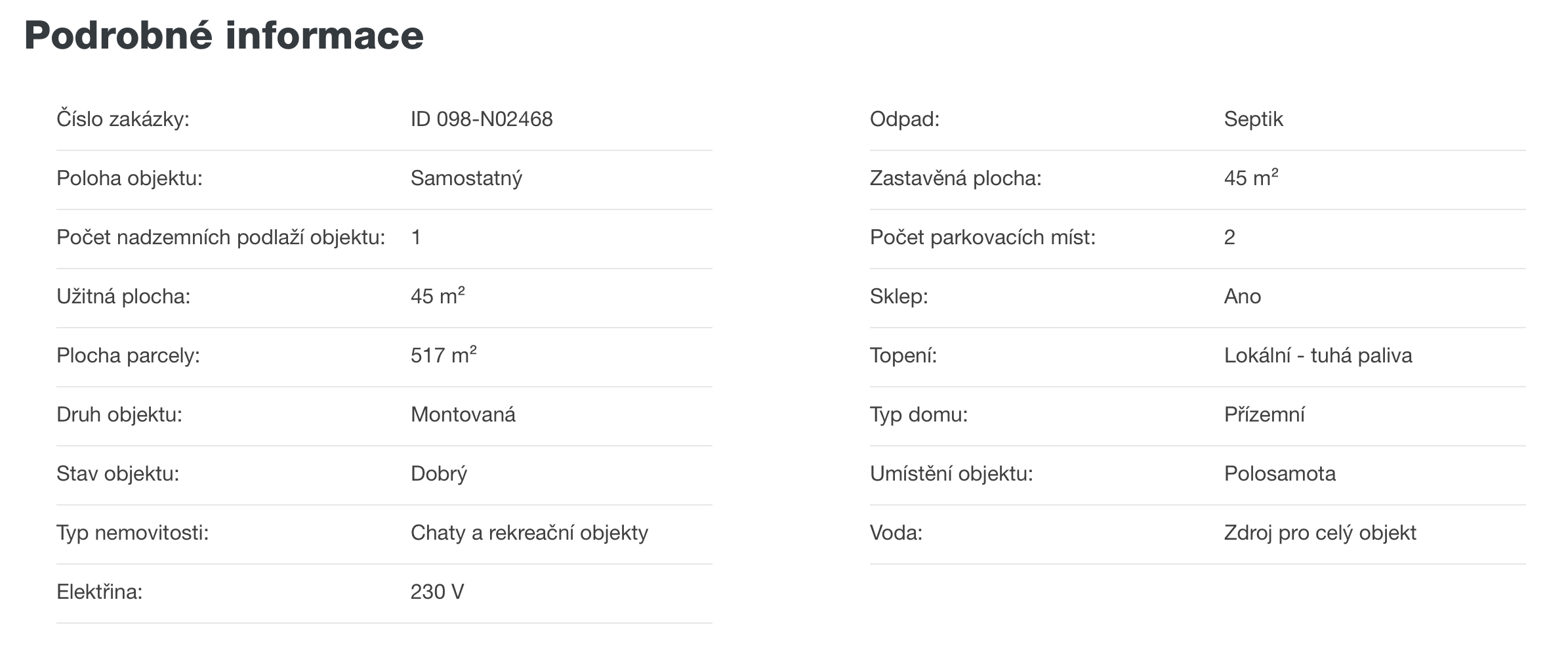The image size is (1568, 650).
Task: Click the Ano value for Sklep
Action: coord(1243,297)
